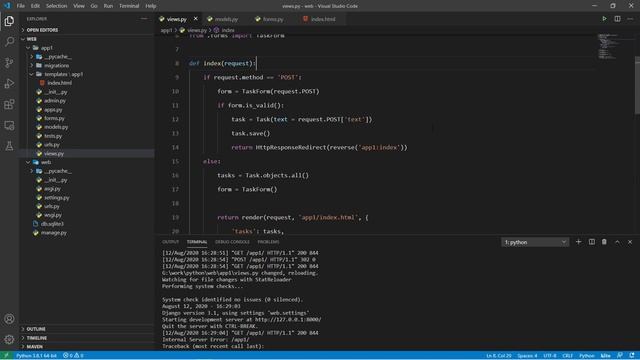Create a new terminal with plus icon
The width and height of the screenshot is (640, 360).
point(578,242)
